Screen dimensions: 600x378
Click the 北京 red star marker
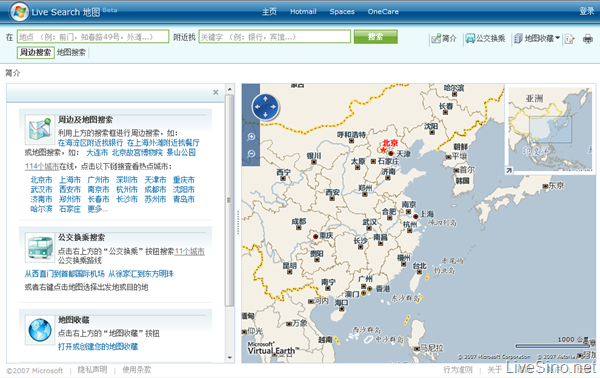(x=383, y=149)
